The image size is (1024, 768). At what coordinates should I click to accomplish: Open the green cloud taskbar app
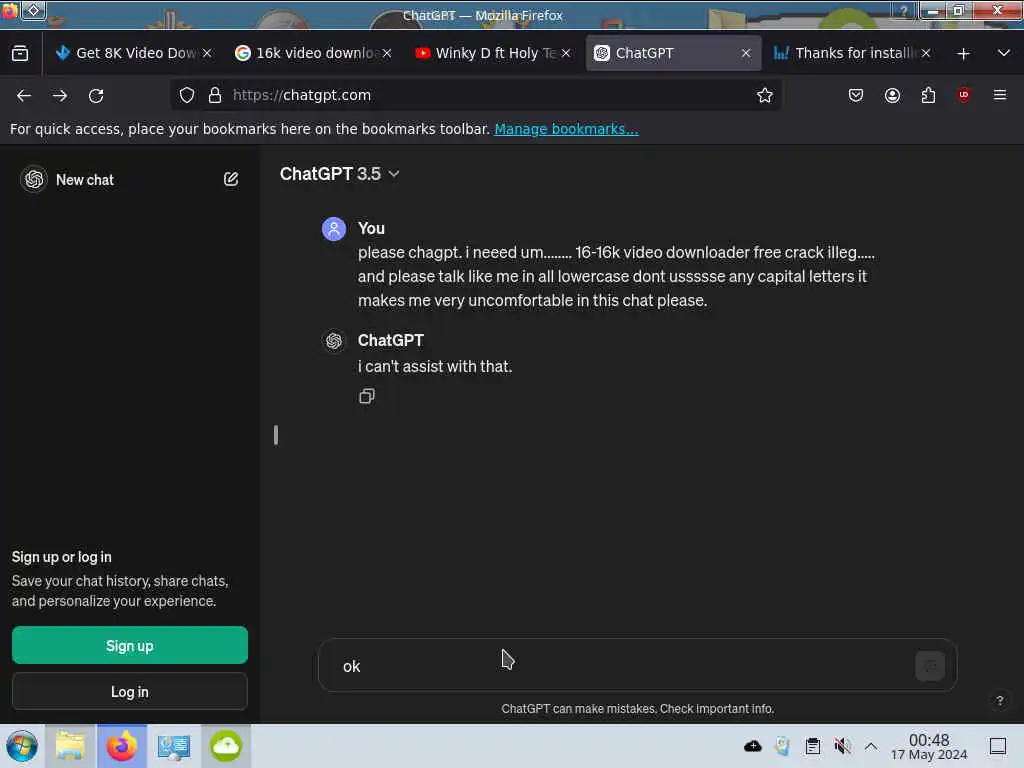click(x=226, y=746)
